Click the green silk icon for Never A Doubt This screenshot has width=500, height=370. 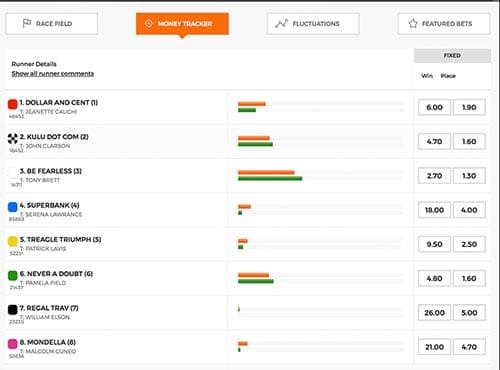13,276
